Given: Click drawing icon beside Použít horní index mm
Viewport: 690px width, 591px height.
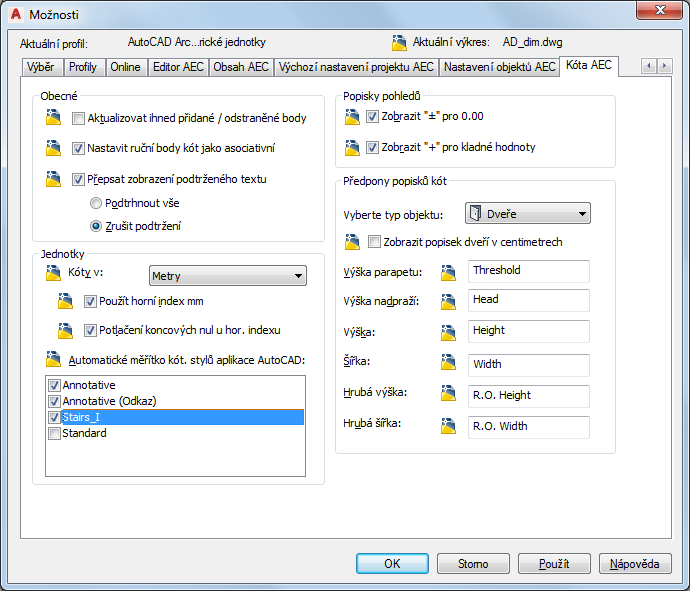Looking at the screenshot, I should (x=65, y=301).
